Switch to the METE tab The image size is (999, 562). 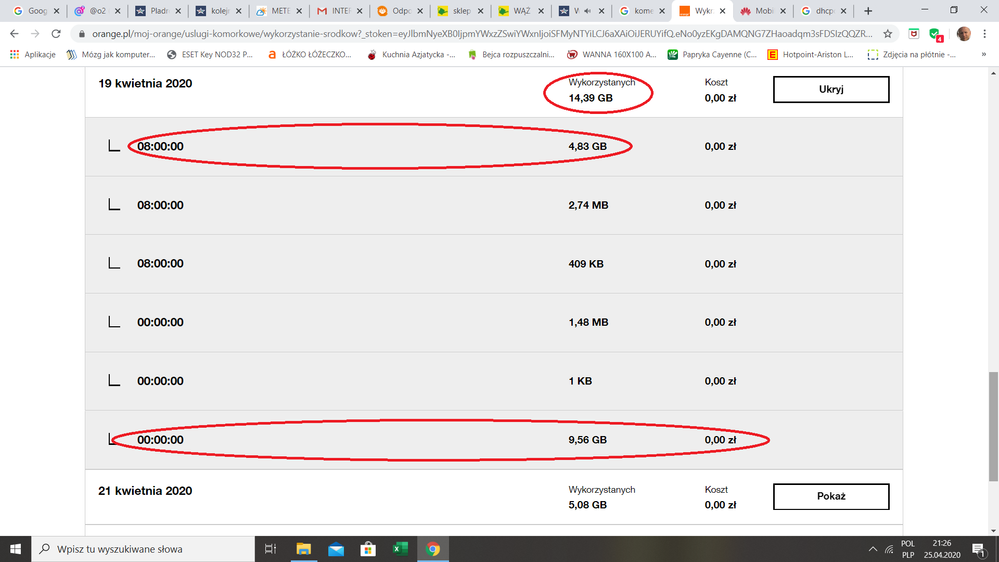pyautogui.click(x=278, y=11)
